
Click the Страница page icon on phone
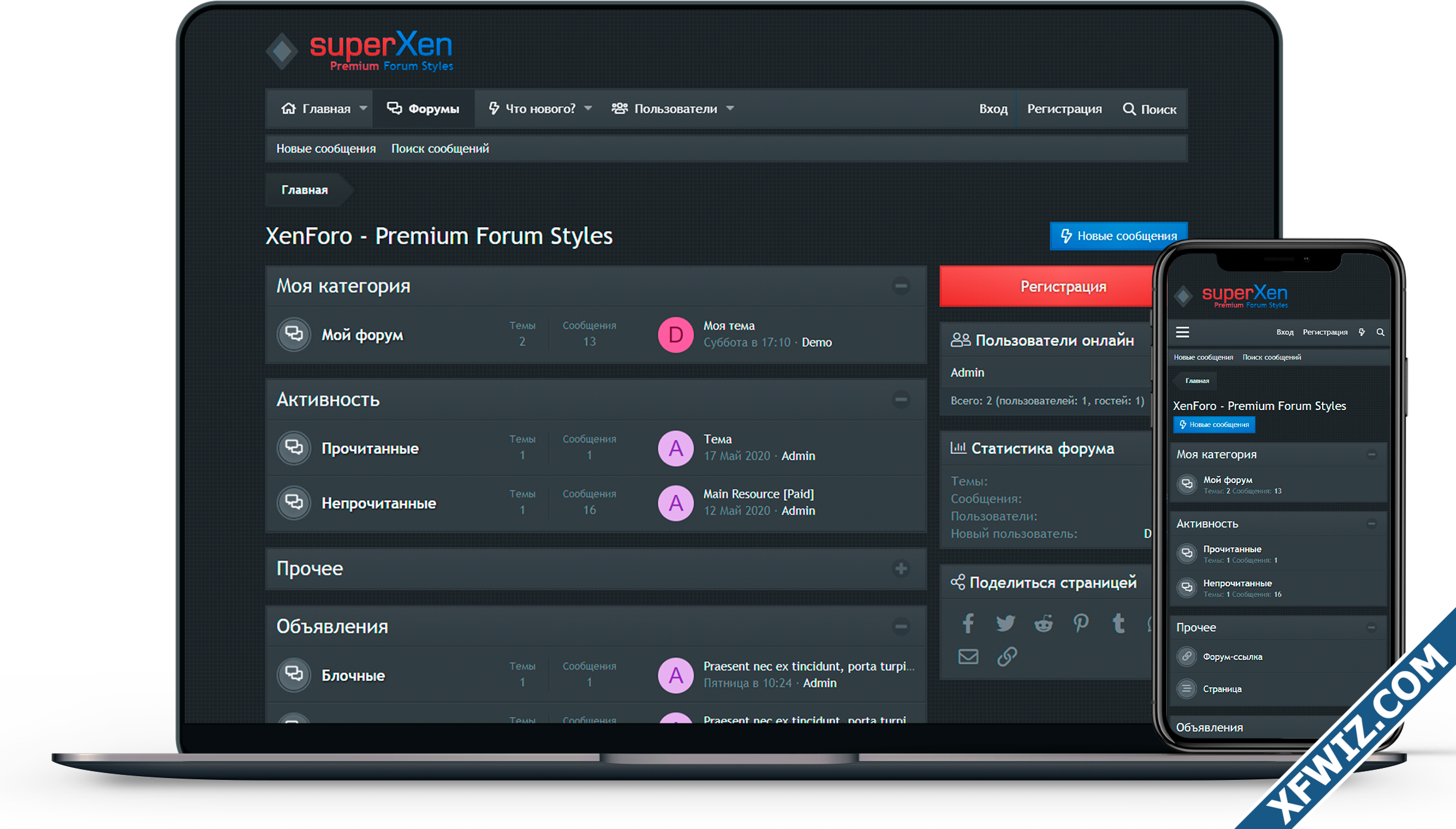pos(1186,689)
